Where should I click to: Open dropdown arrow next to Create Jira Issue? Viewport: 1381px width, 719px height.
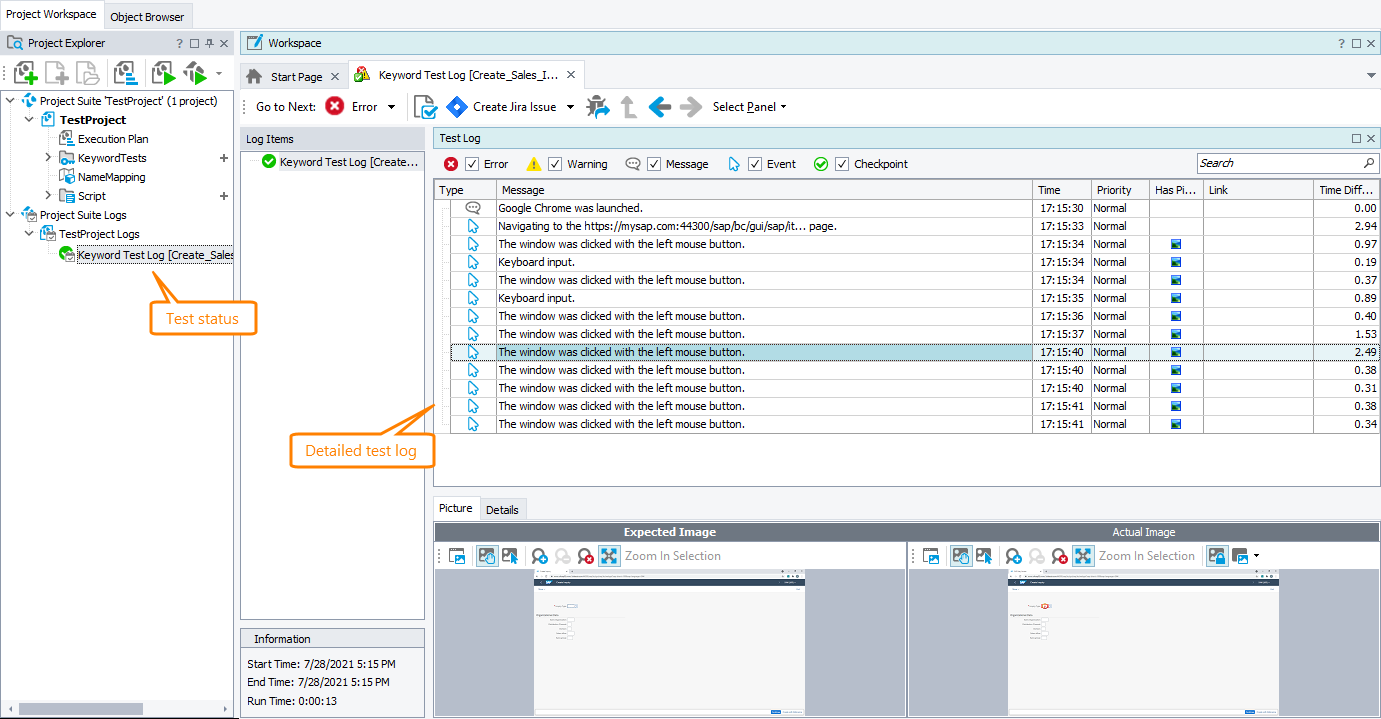[570, 107]
